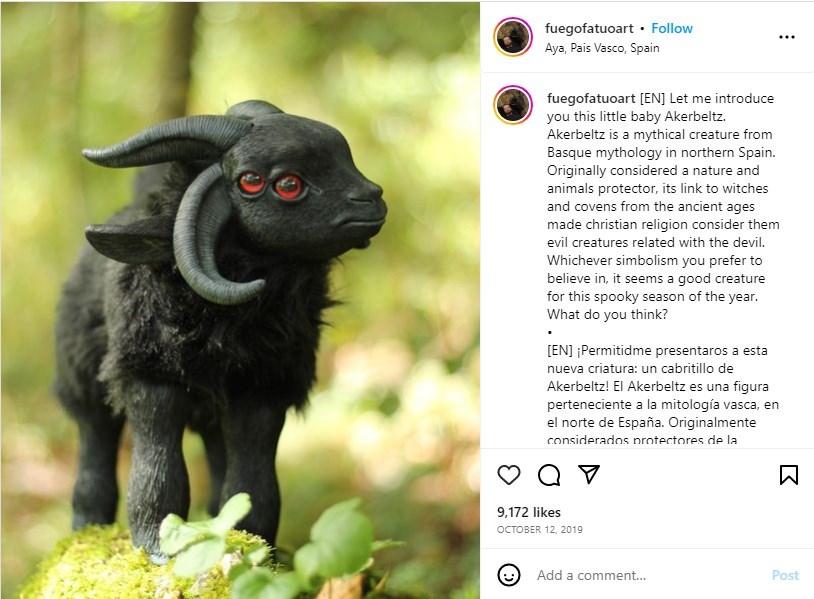Image resolution: width=814 pixels, height=599 pixels.
Task: Click the Follow link next to fuegofatuoart
Action: click(672, 29)
